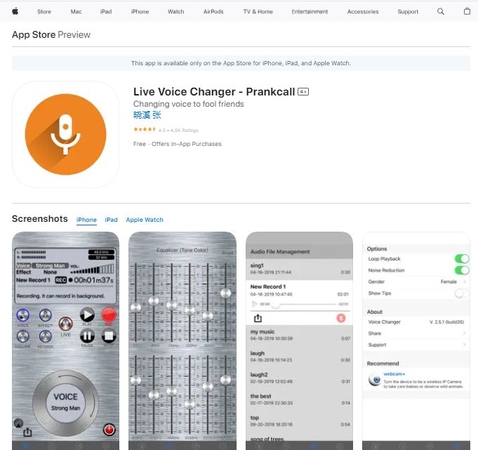478x450 pixels.
Task: Click the top-left equalizer slider knob
Action: click(136, 307)
